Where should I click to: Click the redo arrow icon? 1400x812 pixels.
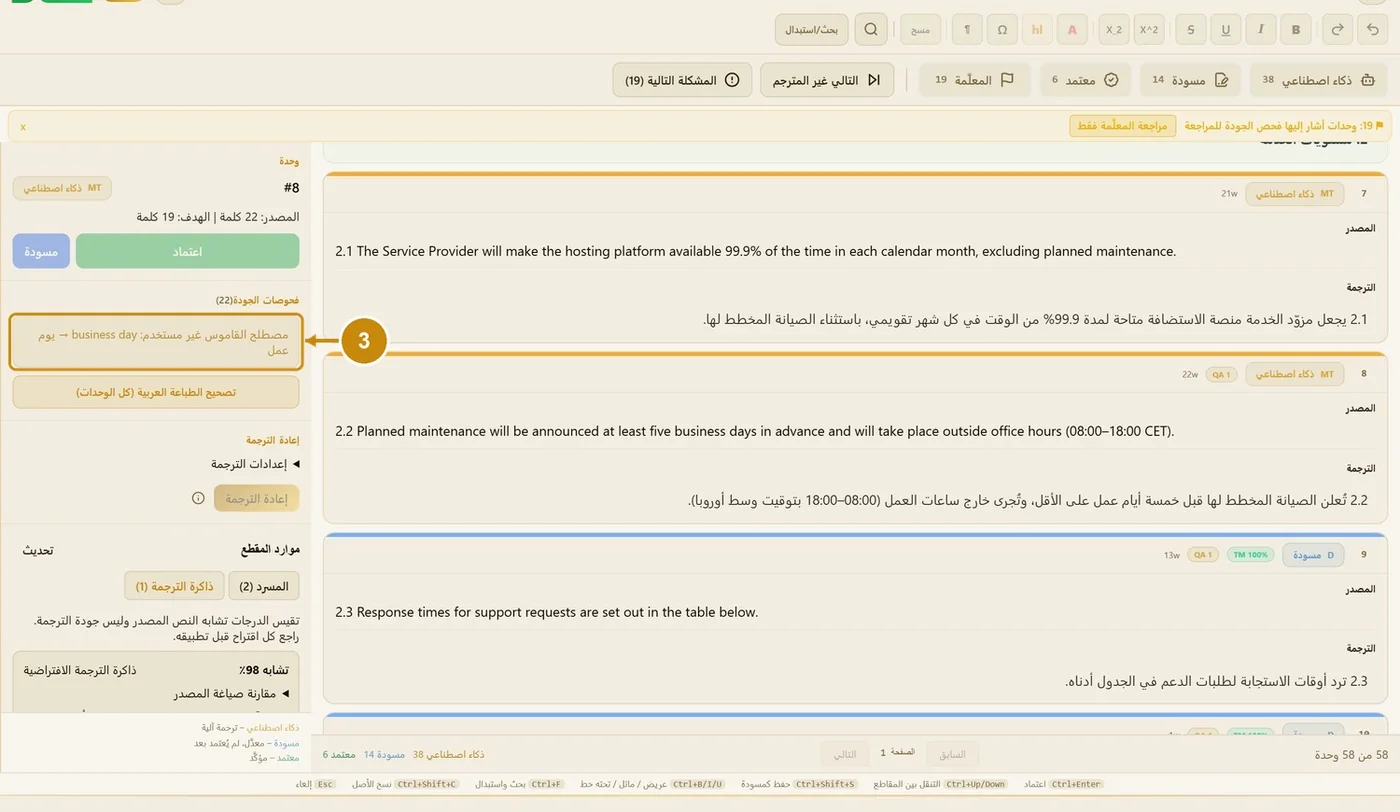pos(1337,30)
